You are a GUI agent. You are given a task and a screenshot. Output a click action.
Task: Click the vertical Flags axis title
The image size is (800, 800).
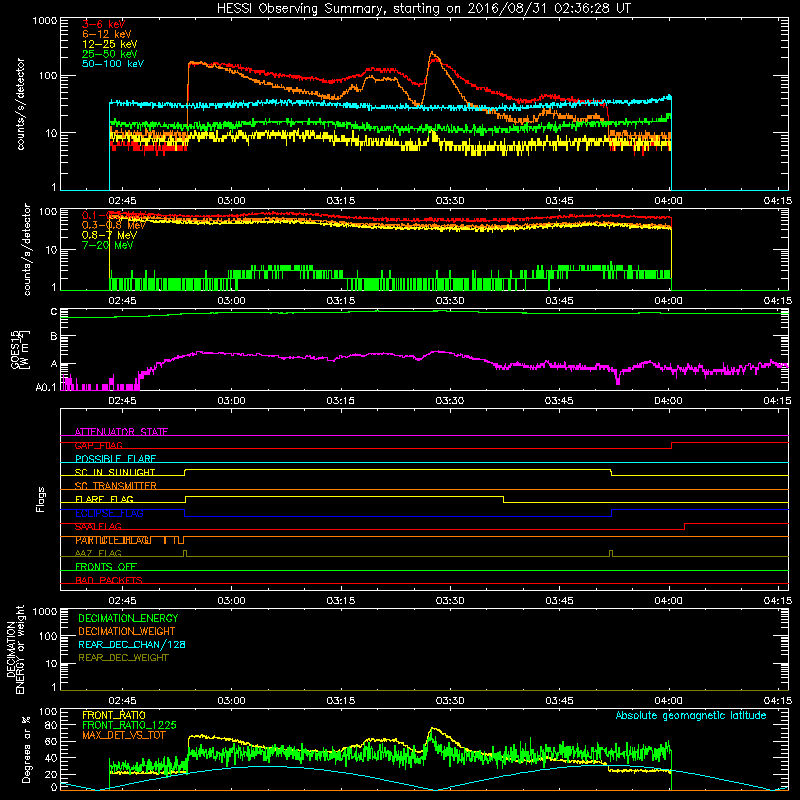pyautogui.click(x=41, y=499)
